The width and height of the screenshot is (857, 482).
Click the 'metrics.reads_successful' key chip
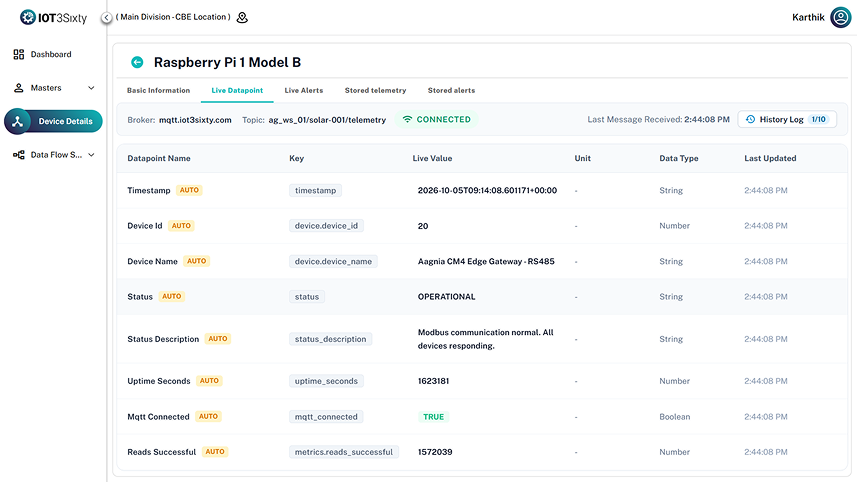[344, 452]
